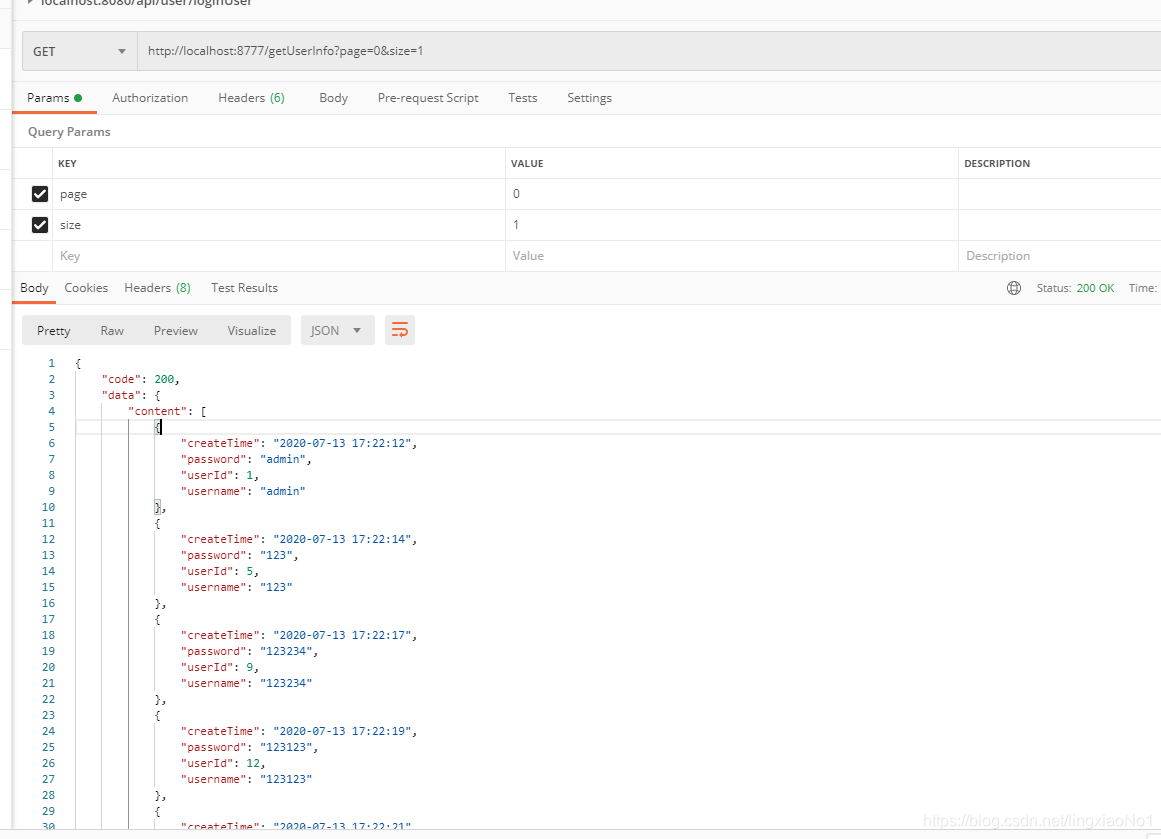Click the network globe icon

tap(1014, 288)
